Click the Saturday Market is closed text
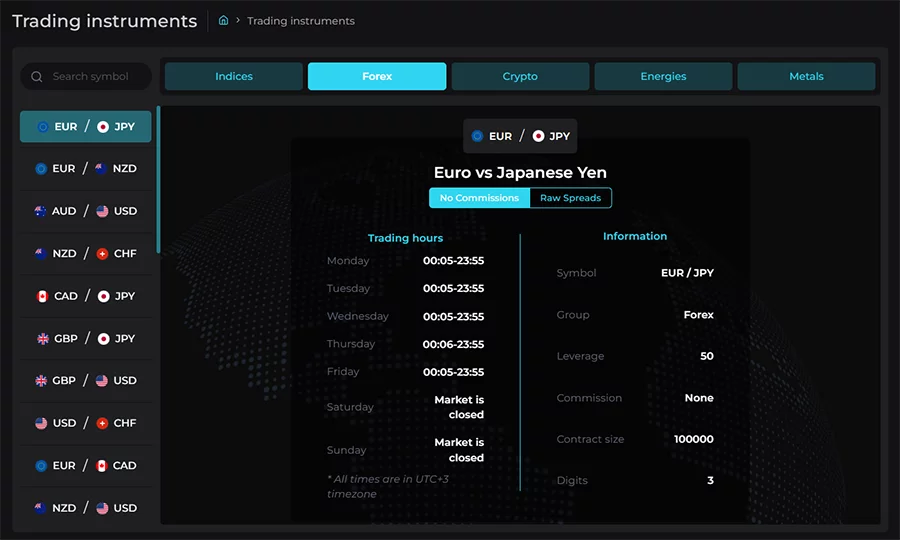This screenshot has height=540, width=900. point(459,407)
